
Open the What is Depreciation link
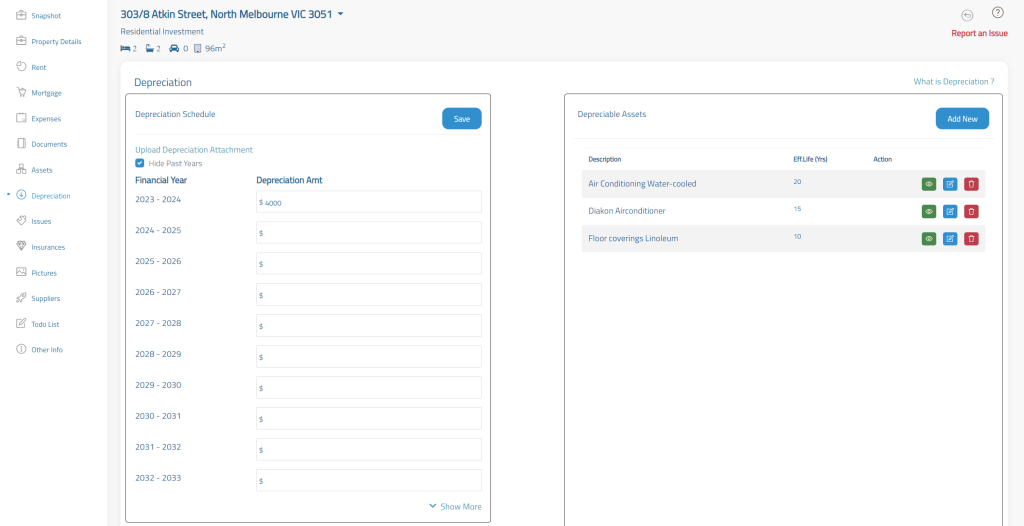coord(953,82)
